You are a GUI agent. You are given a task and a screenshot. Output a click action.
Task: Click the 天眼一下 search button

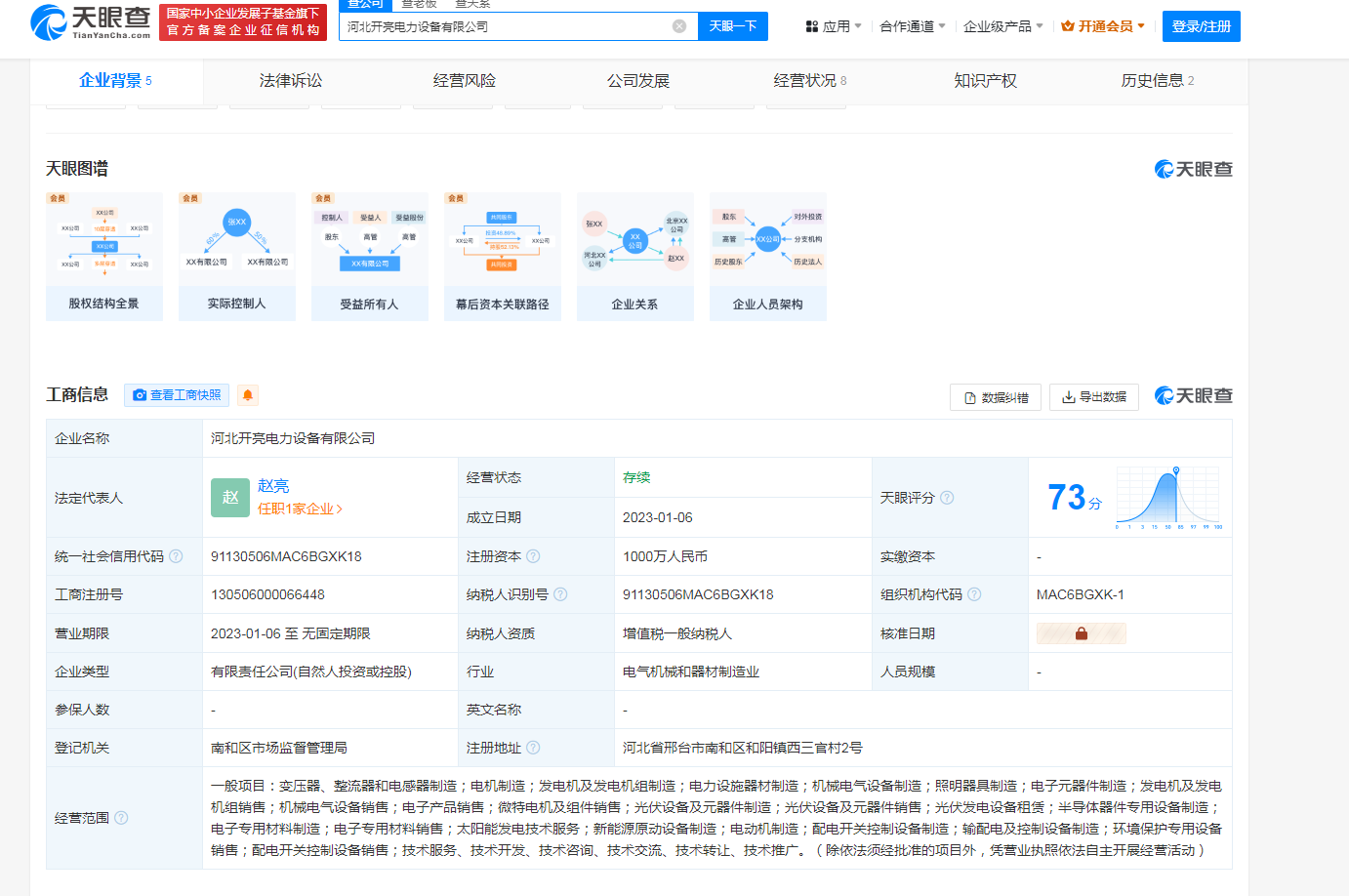click(x=733, y=26)
